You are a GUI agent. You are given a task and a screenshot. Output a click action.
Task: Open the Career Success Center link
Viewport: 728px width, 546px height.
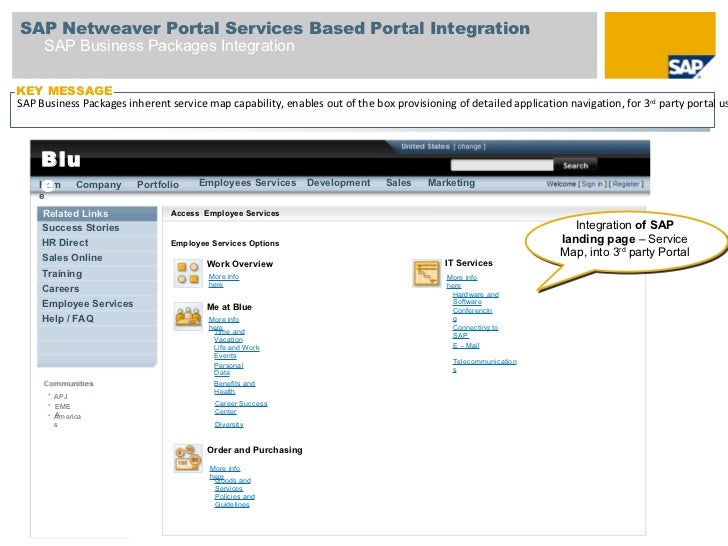point(240,407)
